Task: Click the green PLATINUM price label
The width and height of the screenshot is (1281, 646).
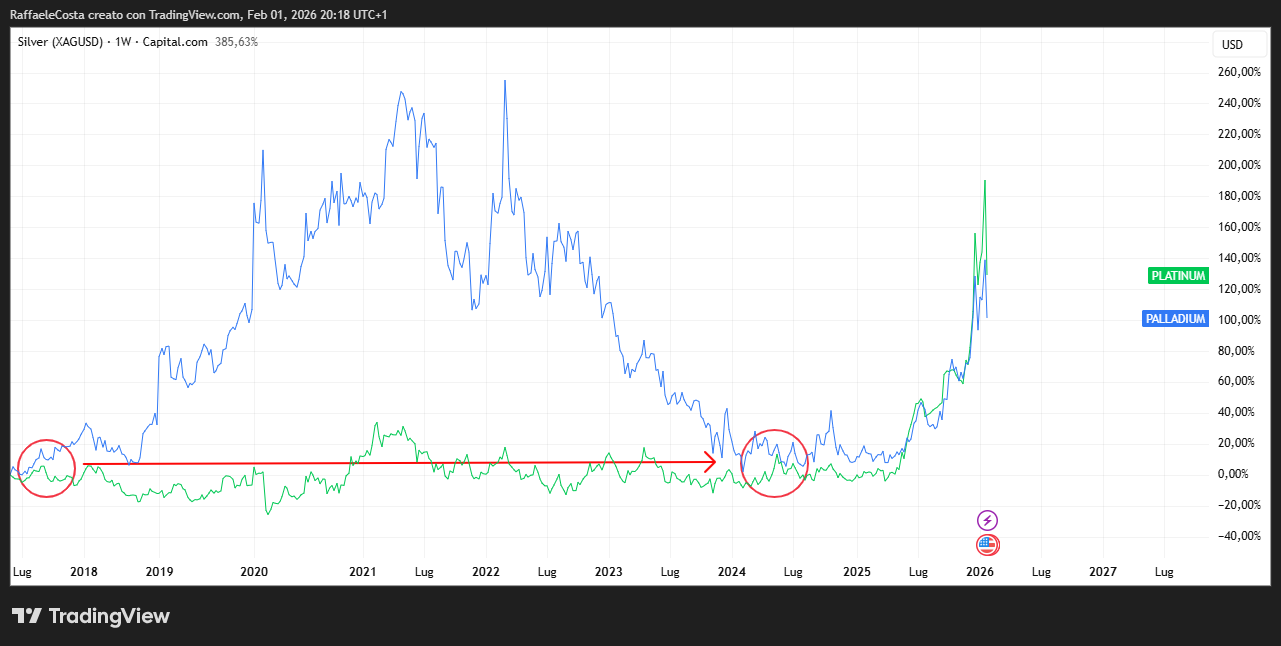Action: click(x=1178, y=276)
